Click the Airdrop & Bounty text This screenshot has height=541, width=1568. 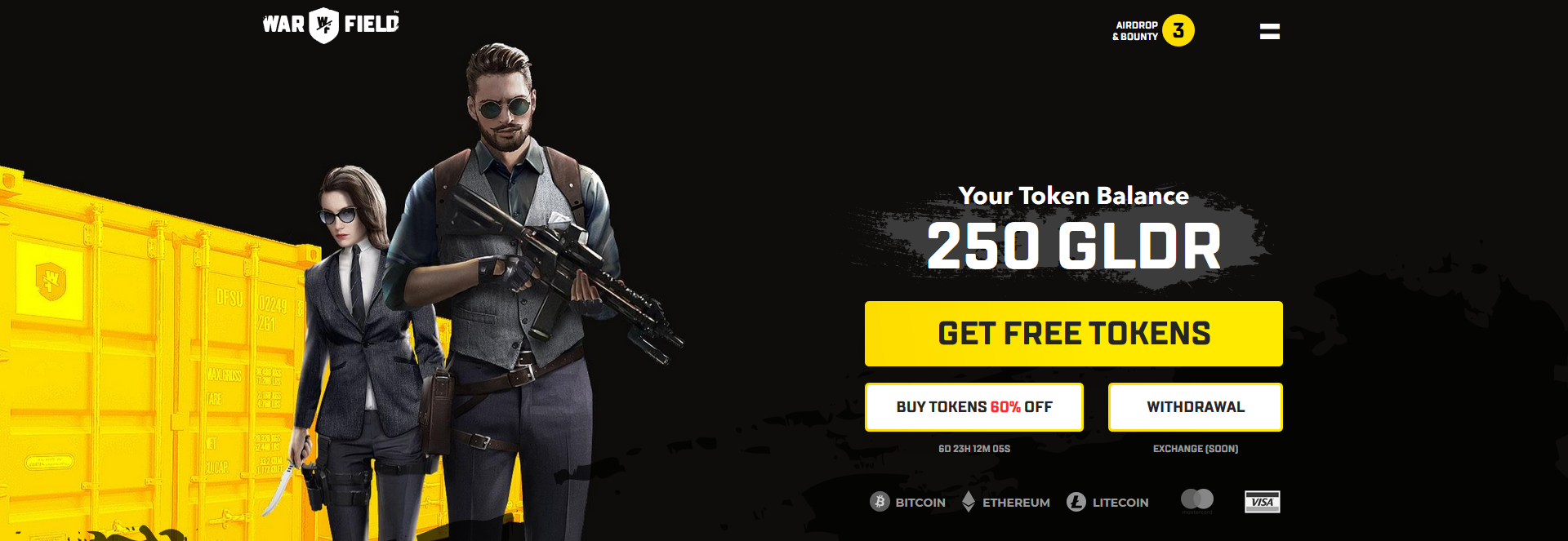(1135, 31)
